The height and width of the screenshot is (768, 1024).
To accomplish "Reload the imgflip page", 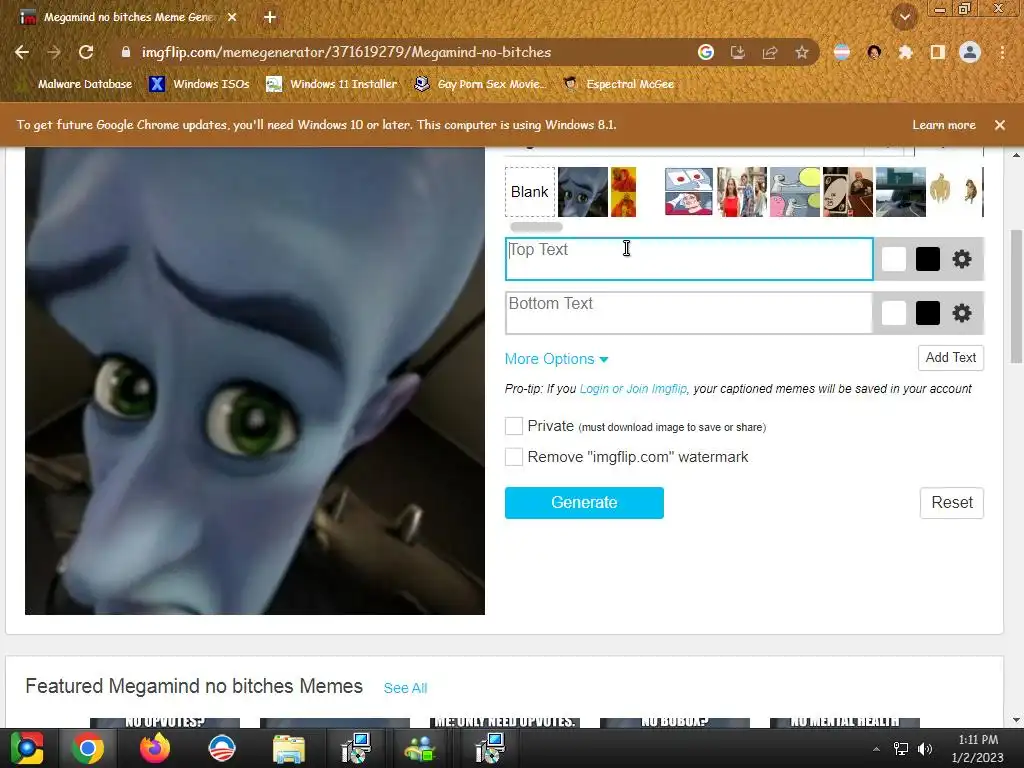I will tap(86, 52).
